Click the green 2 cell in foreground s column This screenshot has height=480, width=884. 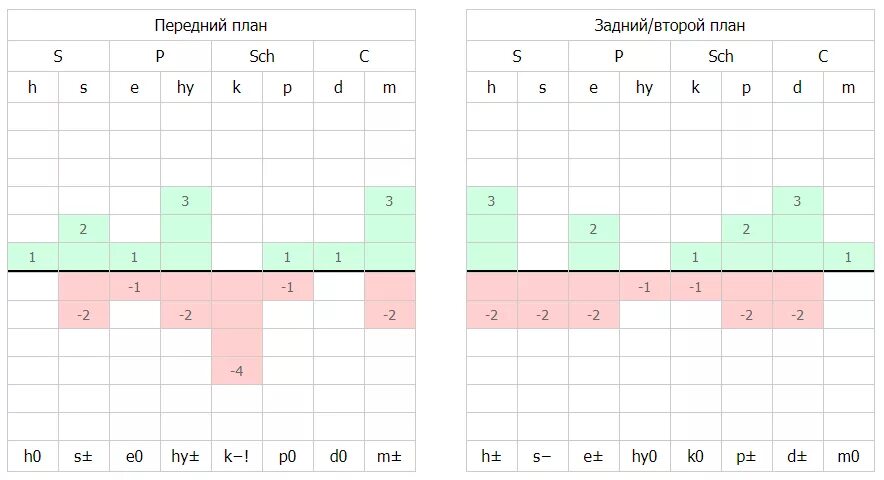pos(83,229)
